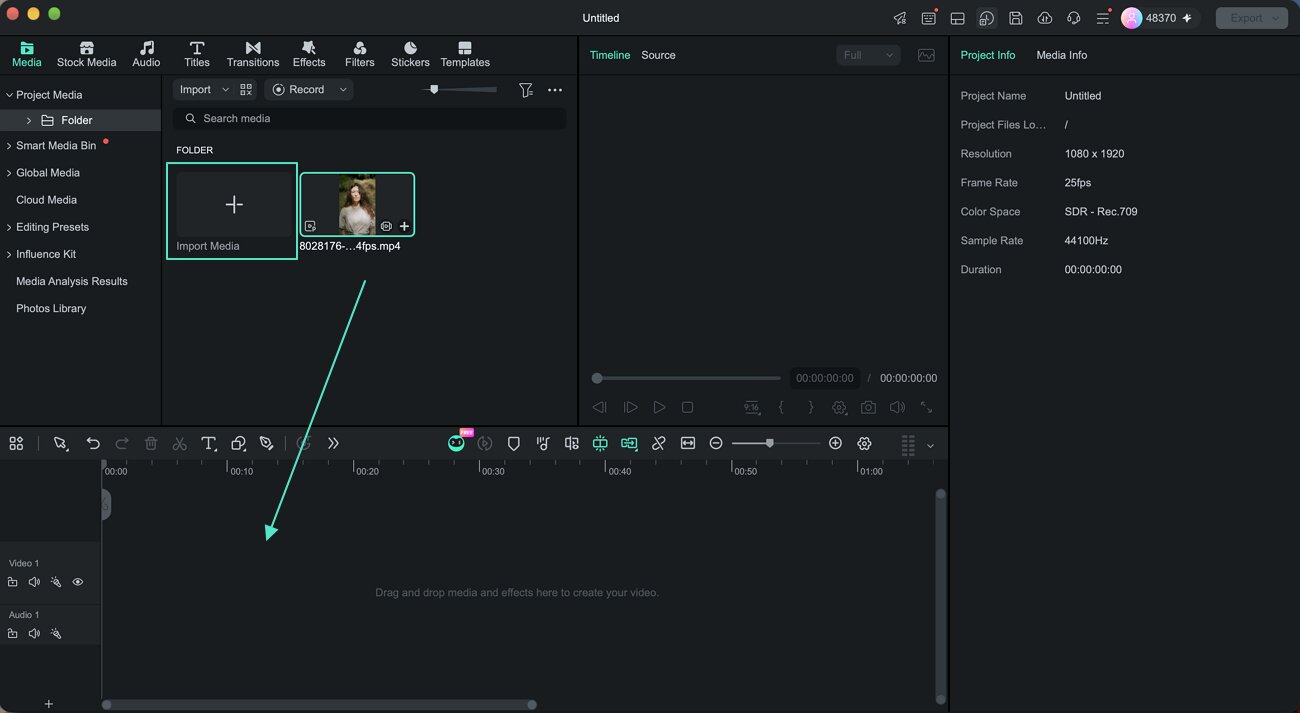Image resolution: width=1300 pixels, height=713 pixels.
Task: Switch to the Media Info tab
Action: pos(1061,55)
